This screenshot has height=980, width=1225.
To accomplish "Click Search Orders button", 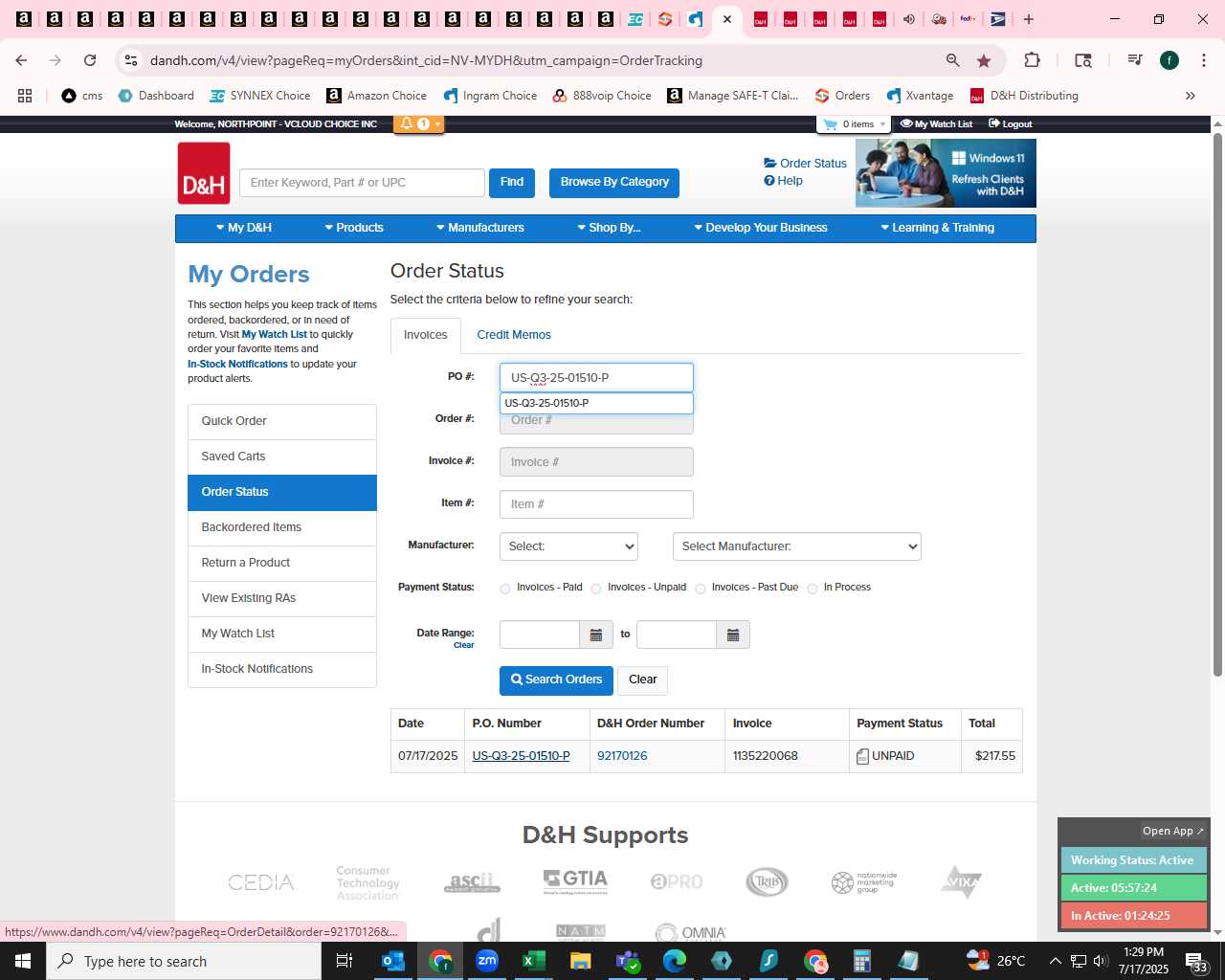I will click(556, 680).
